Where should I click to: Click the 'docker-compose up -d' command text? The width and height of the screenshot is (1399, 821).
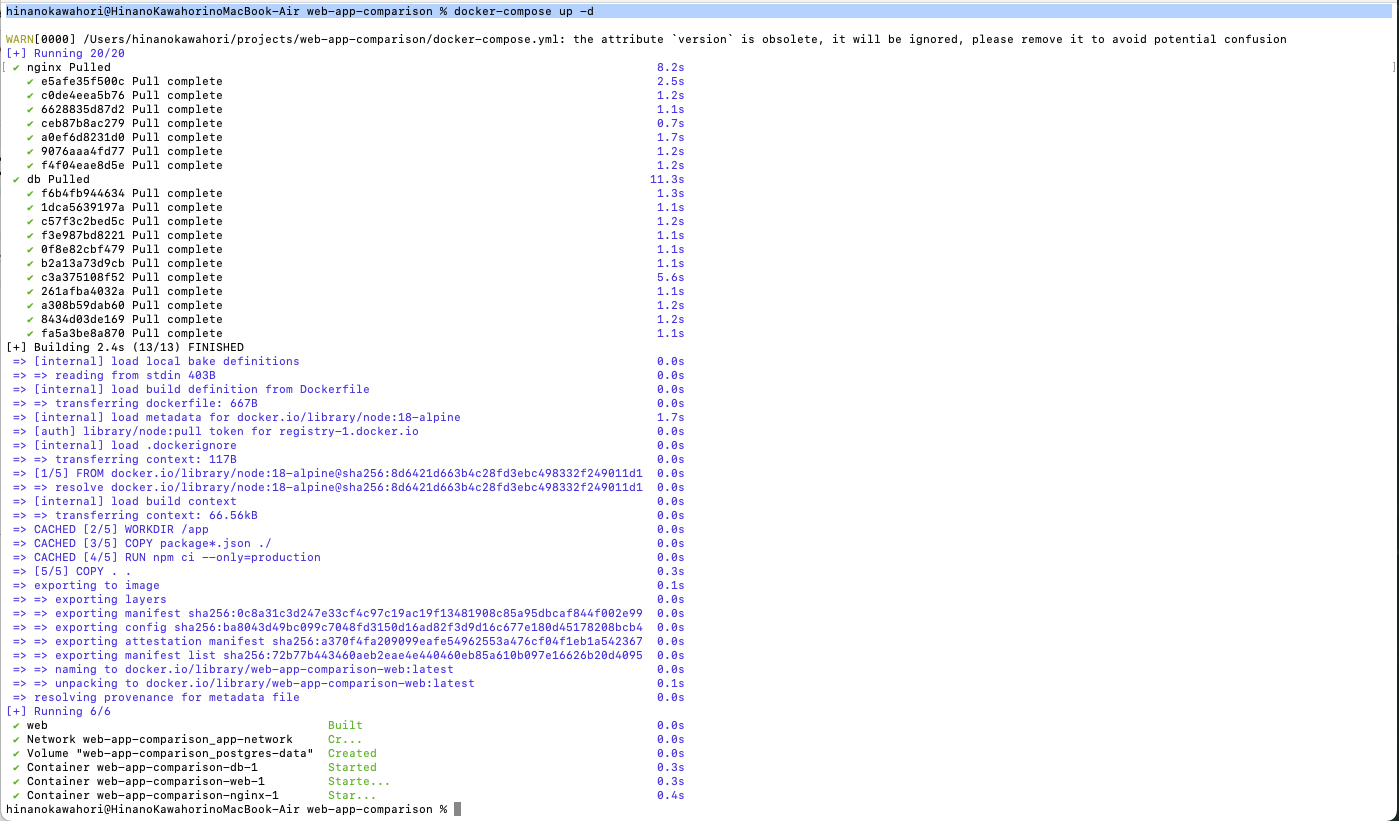[523, 10]
